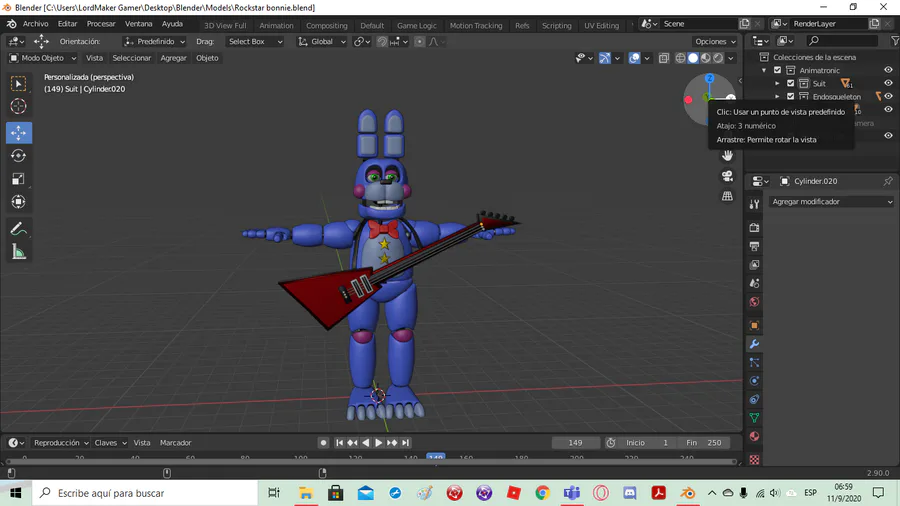Hide Suit collection with eye icon
The height and width of the screenshot is (506, 900).
point(888,83)
